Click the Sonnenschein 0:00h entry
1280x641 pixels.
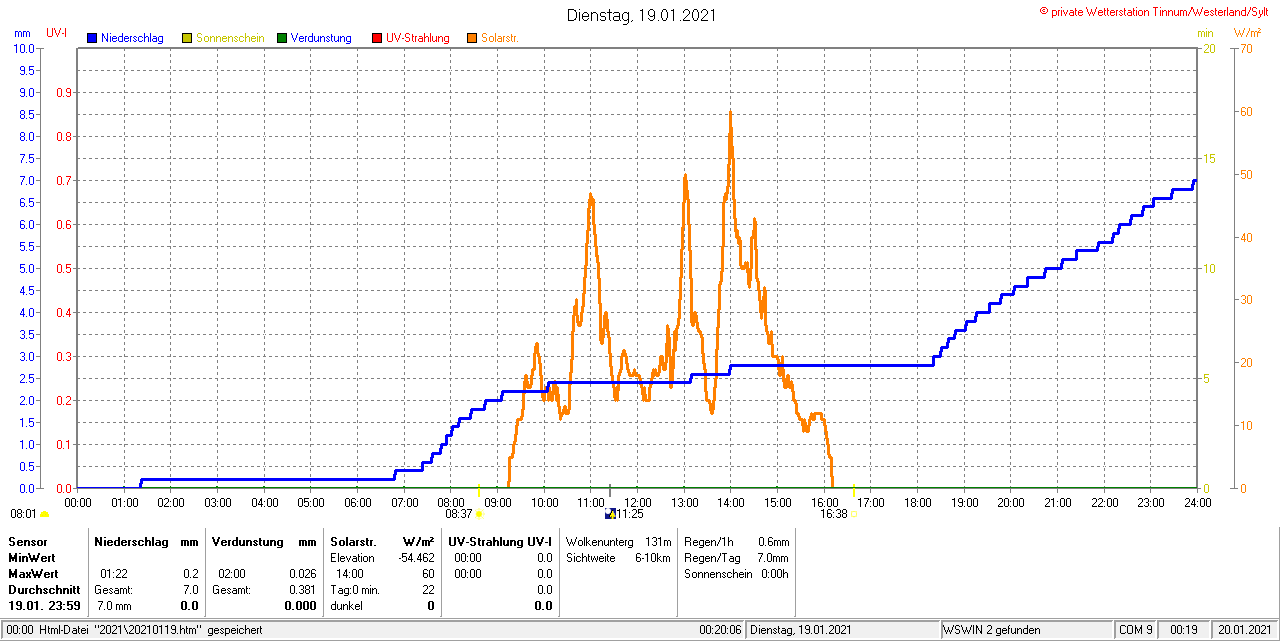tap(737, 573)
